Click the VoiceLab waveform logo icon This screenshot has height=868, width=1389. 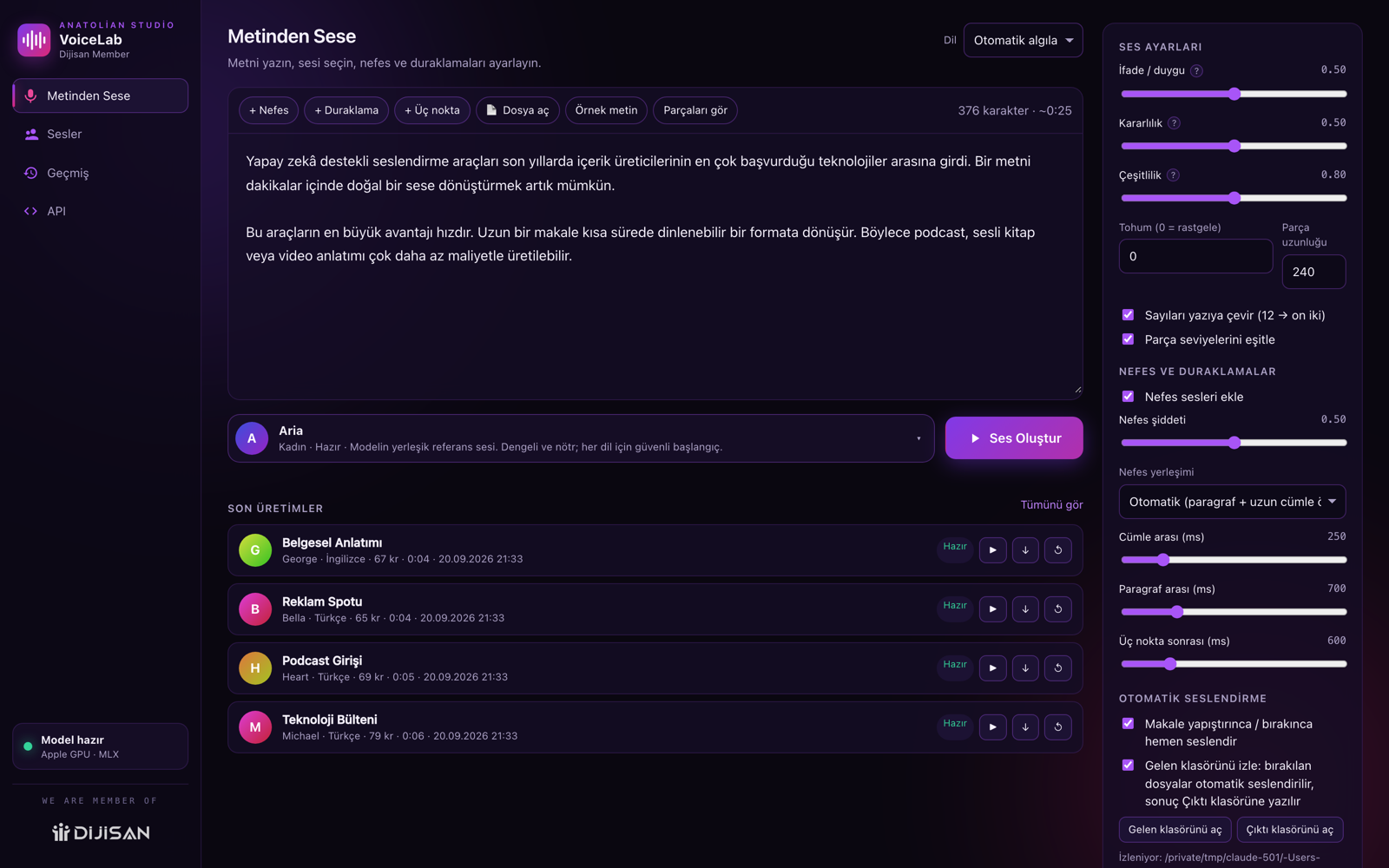34,40
